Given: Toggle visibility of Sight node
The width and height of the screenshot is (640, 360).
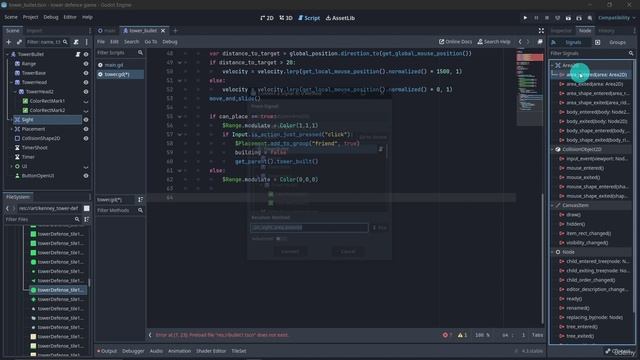Looking at the screenshot, I should pyautogui.click(x=86, y=120).
